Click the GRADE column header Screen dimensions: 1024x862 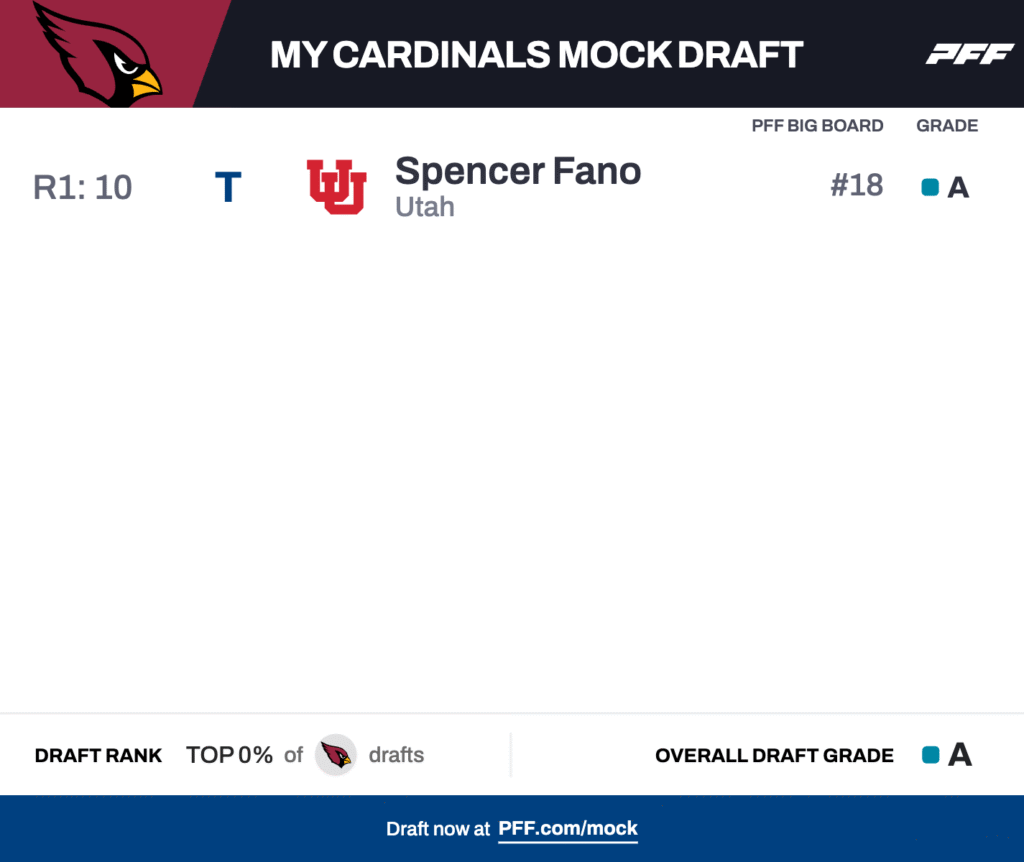coord(947,126)
